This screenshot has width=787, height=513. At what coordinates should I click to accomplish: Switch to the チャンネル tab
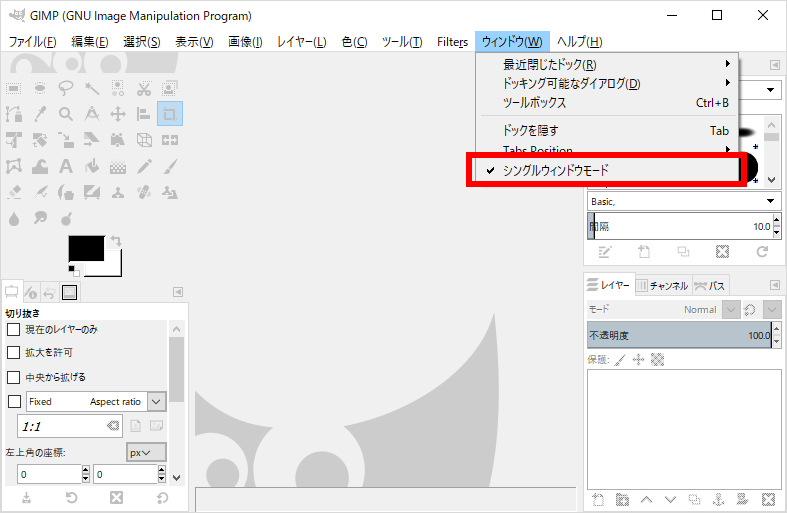[x=664, y=286]
